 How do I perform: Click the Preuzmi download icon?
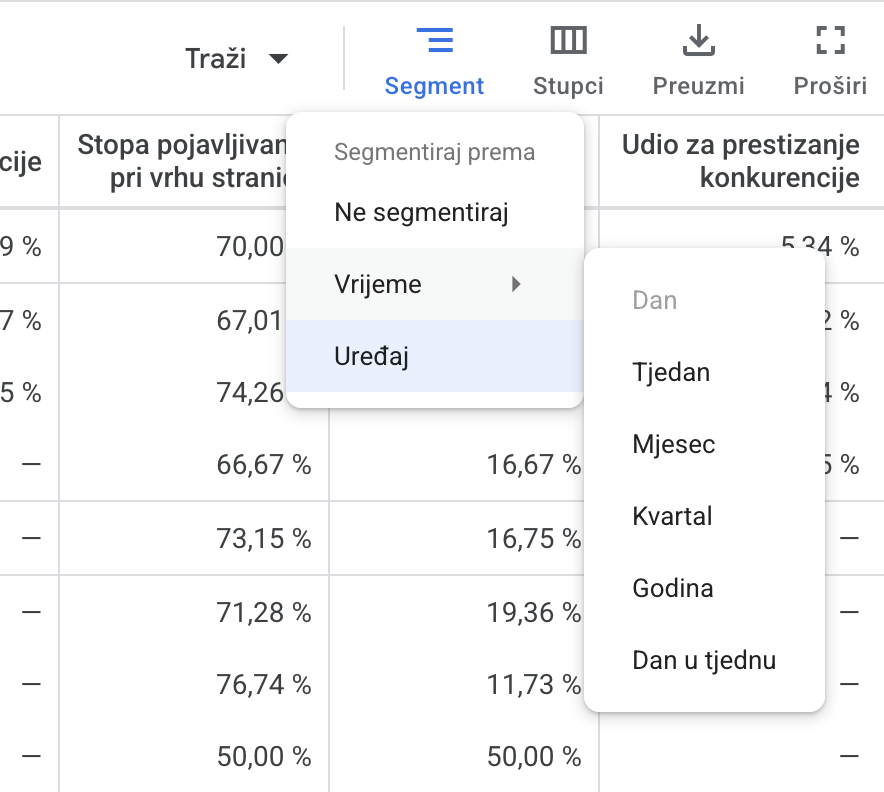(698, 41)
